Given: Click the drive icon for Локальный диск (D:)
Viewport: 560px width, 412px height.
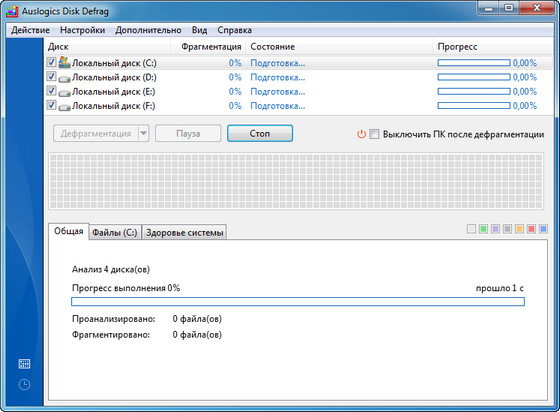Looking at the screenshot, I should 64,78.
